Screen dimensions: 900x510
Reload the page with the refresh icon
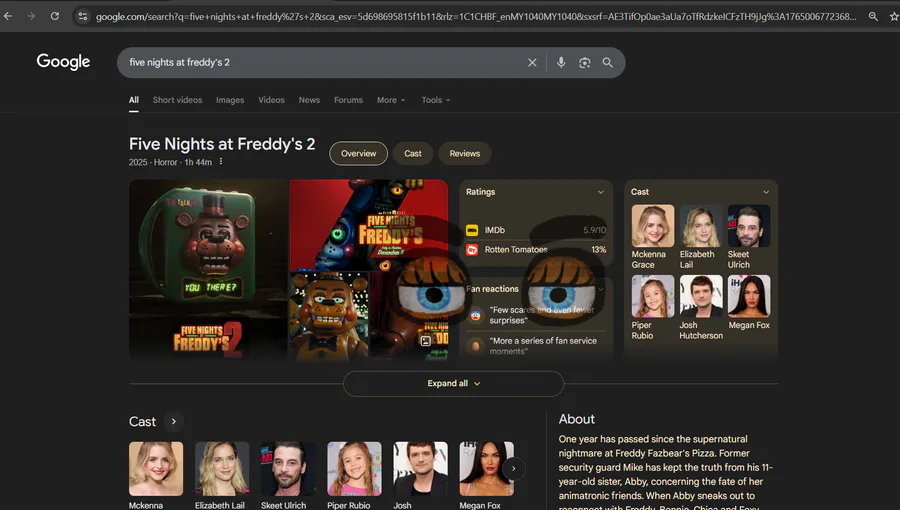55,16
